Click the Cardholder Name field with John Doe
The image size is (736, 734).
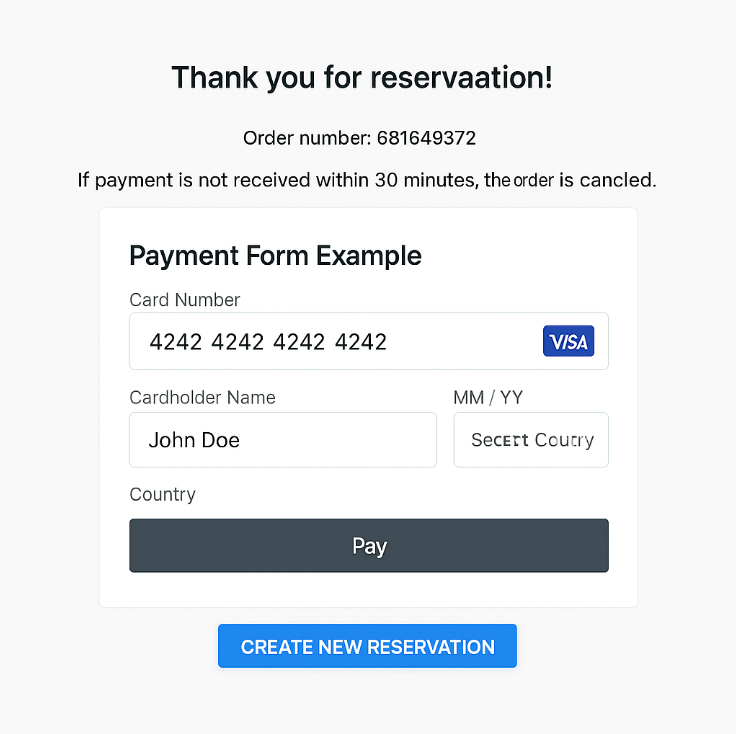pyautogui.click(x=283, y=440)
